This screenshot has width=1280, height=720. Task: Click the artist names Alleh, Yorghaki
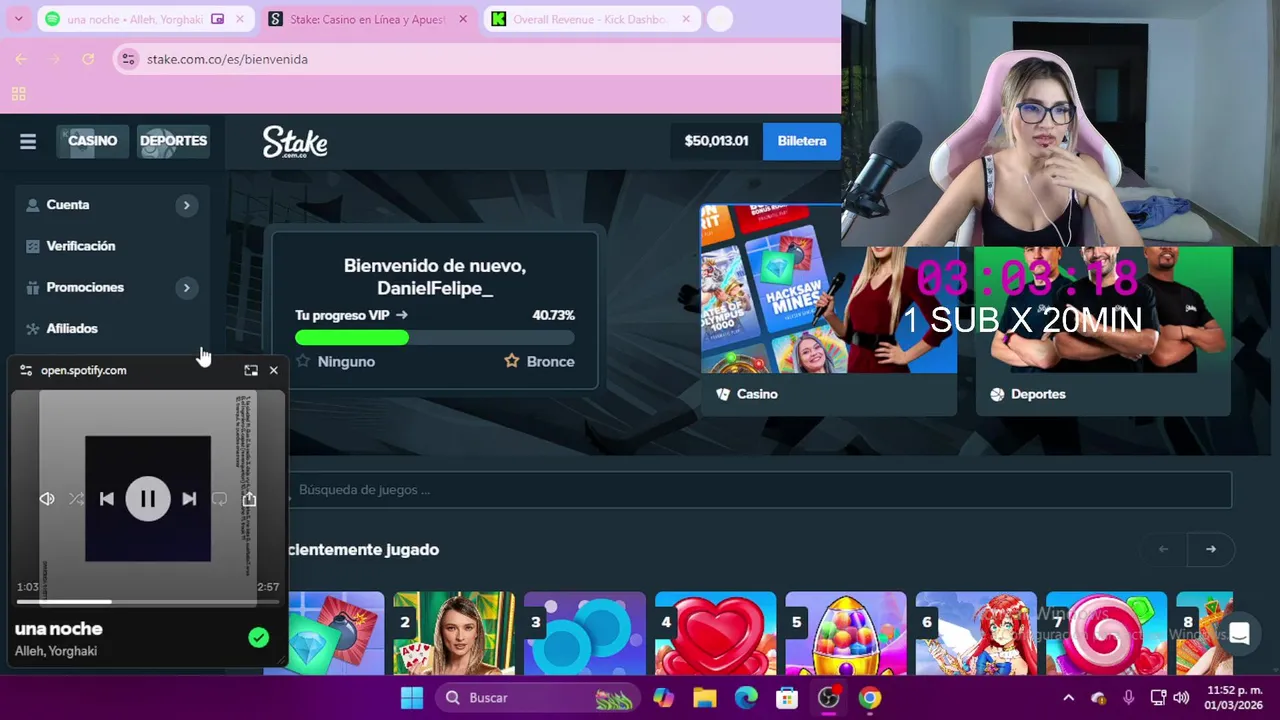(56, 651)
